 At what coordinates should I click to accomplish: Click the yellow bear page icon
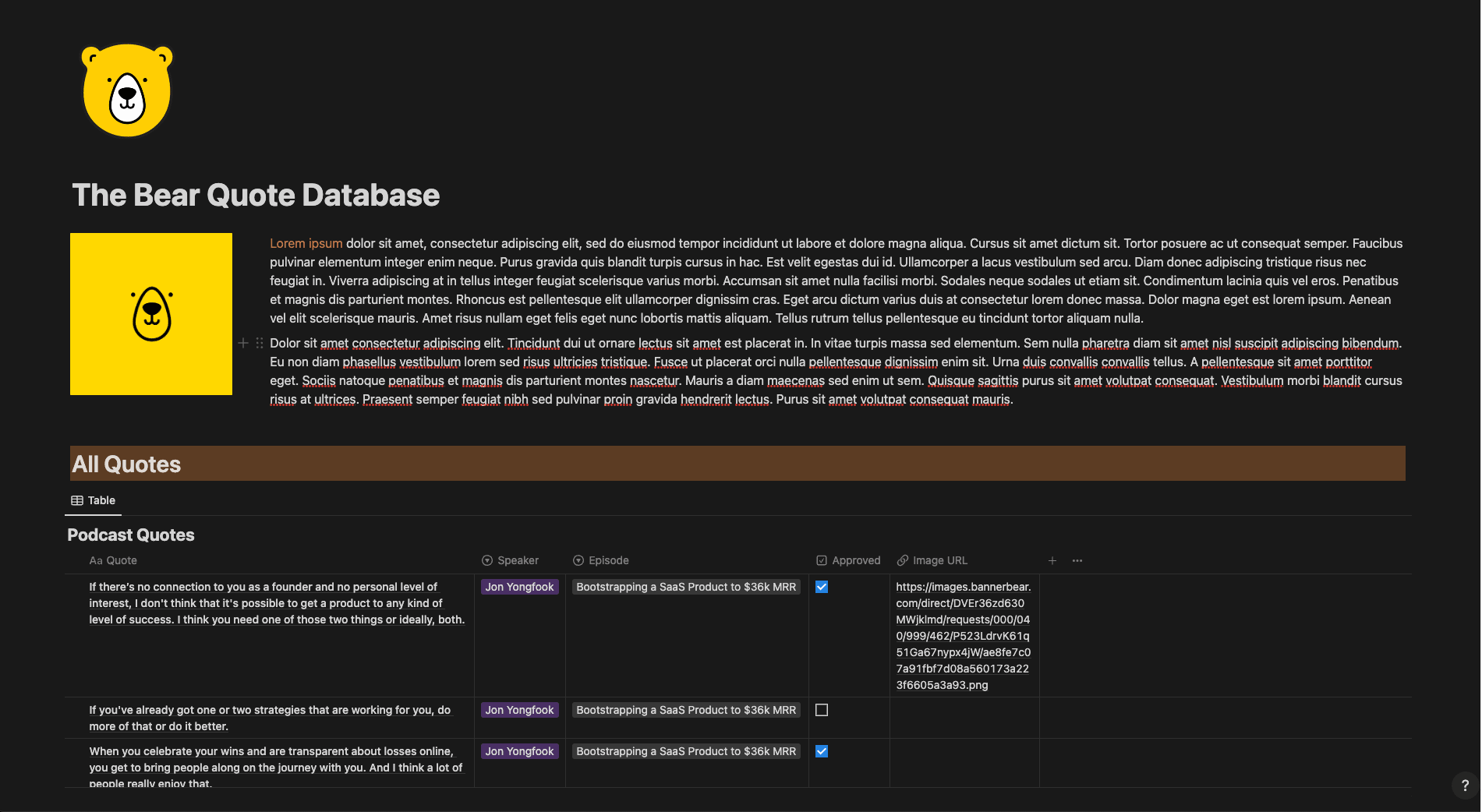click(127, 90)
